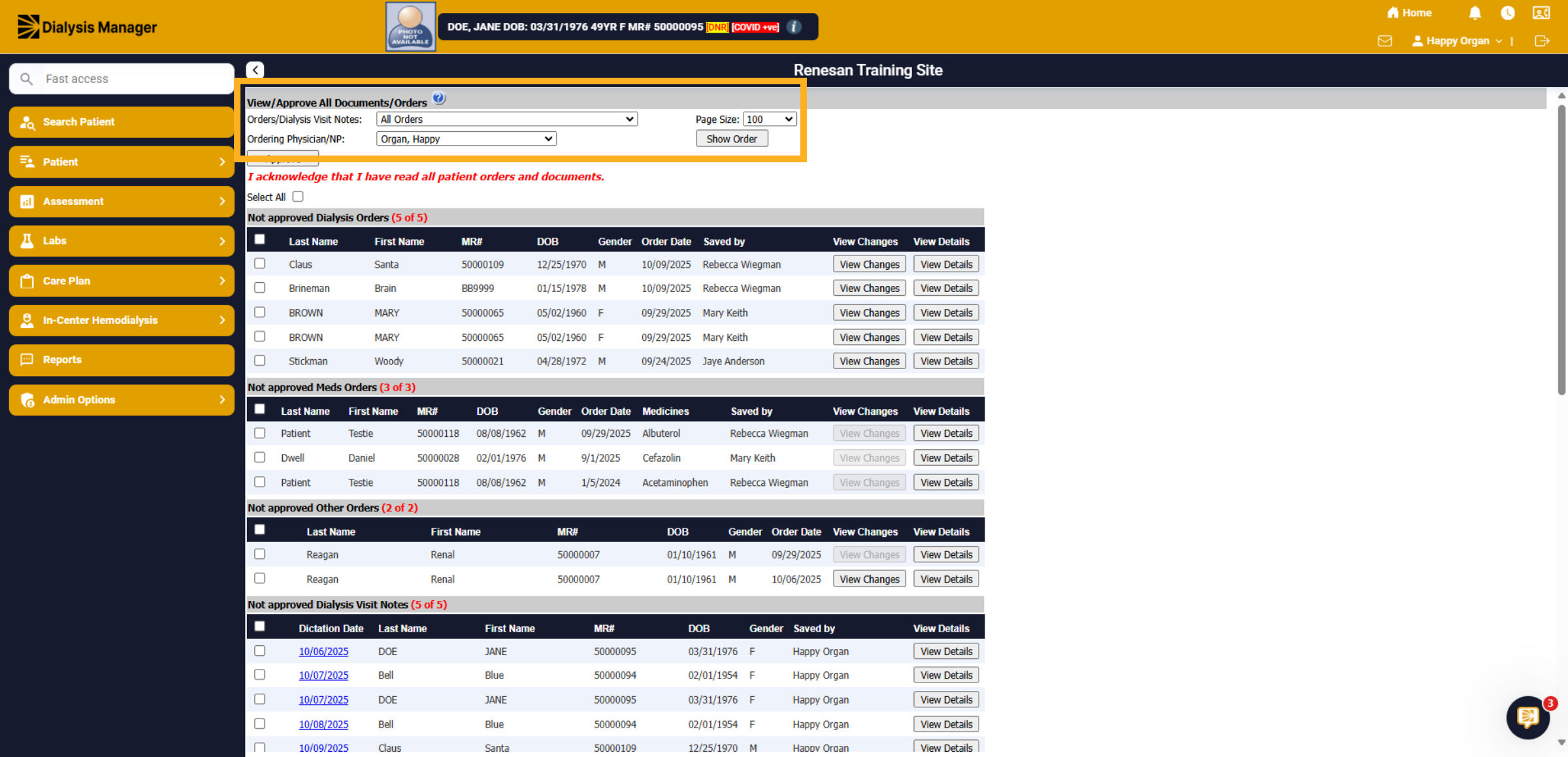Expand the Care Plan sidebar menu
The width and height of the screenshot is (1568, 757).
(122, 281)
